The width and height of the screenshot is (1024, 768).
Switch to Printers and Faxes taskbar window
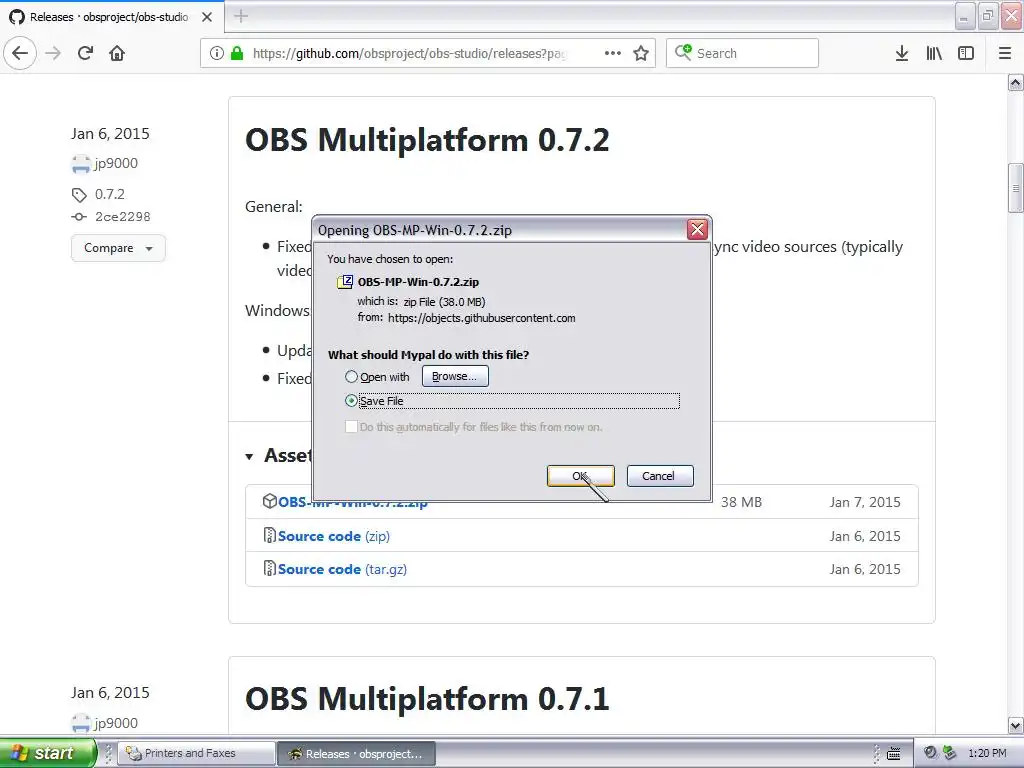point(197,754)
